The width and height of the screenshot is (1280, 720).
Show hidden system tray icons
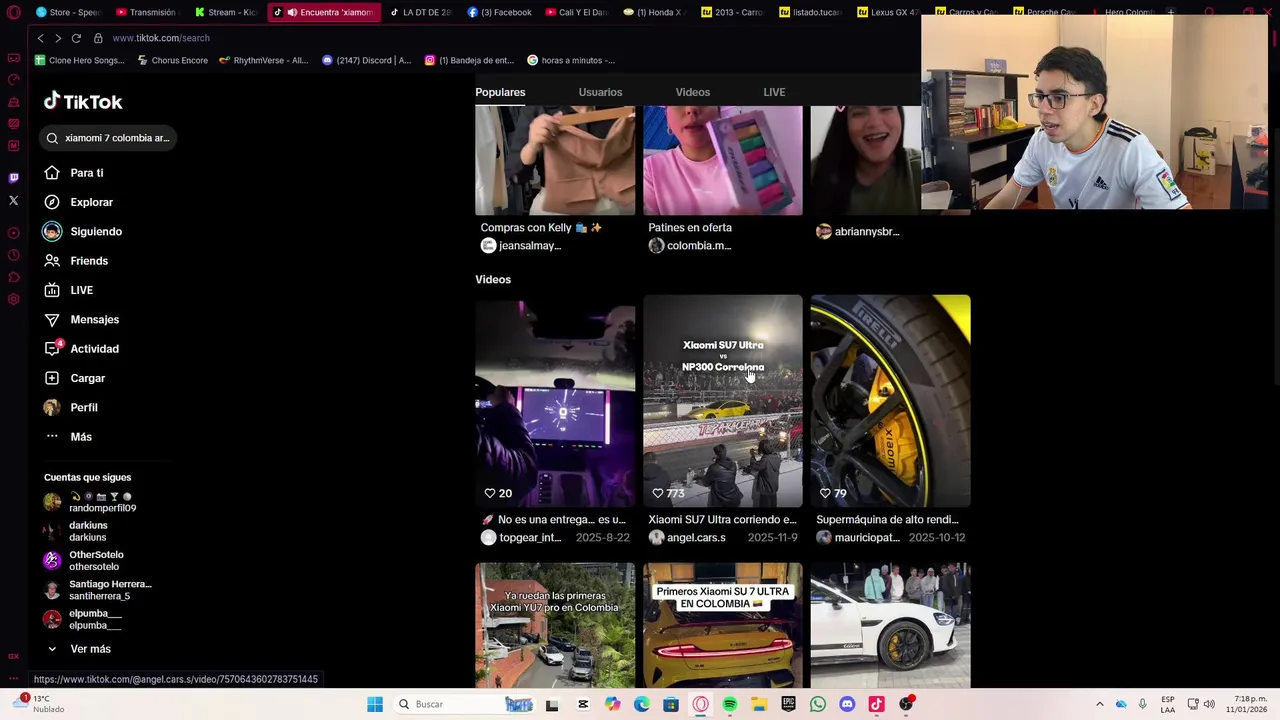click(x=1100, y=704)
